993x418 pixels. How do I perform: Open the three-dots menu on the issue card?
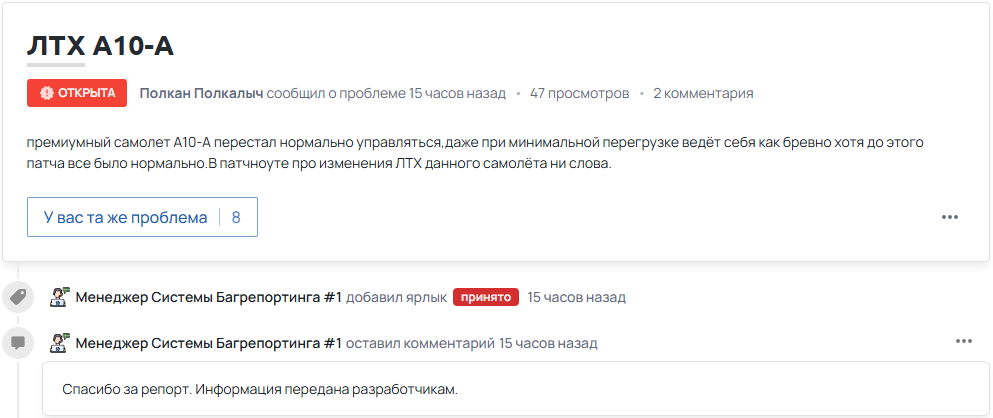tap(949, 217)
